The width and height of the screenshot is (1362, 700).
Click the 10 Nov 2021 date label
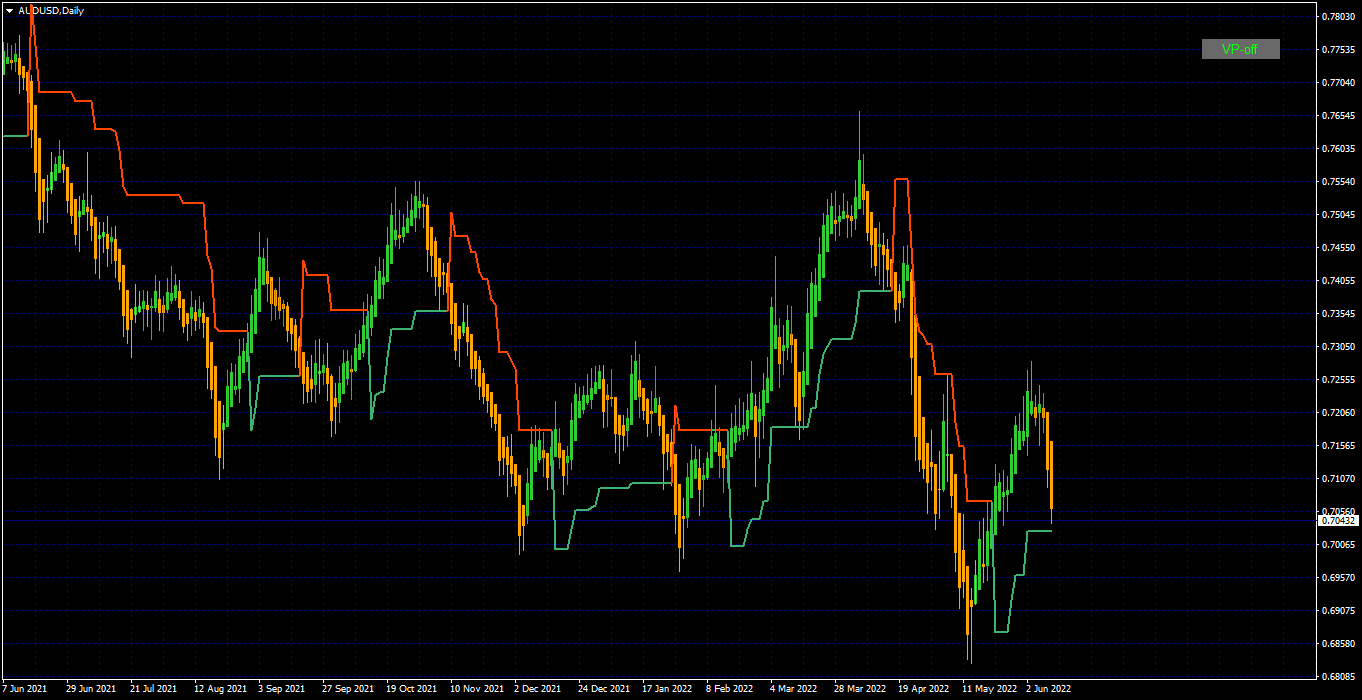[x=477, y=689]
